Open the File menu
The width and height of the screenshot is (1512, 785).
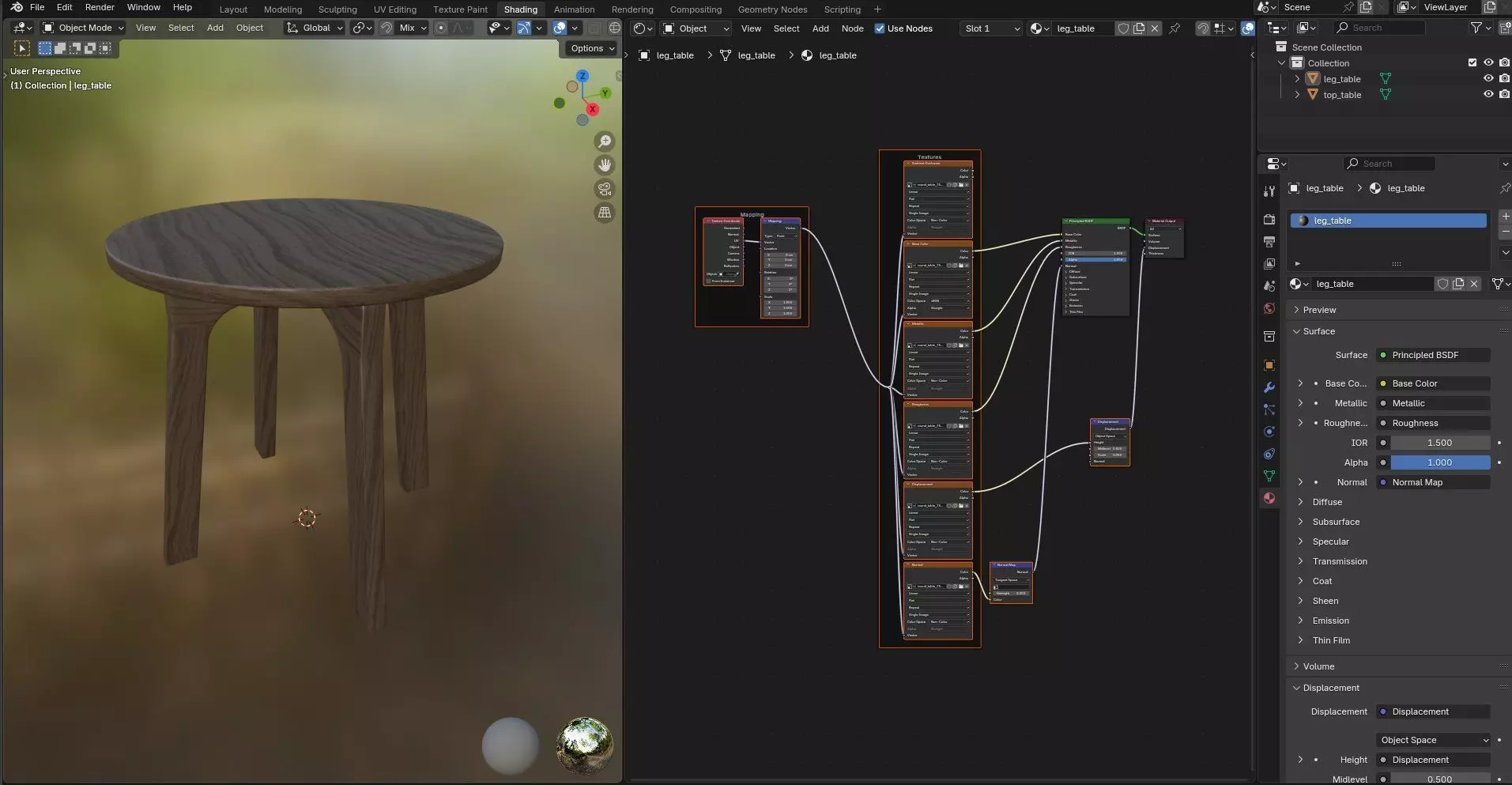point(37,7)
